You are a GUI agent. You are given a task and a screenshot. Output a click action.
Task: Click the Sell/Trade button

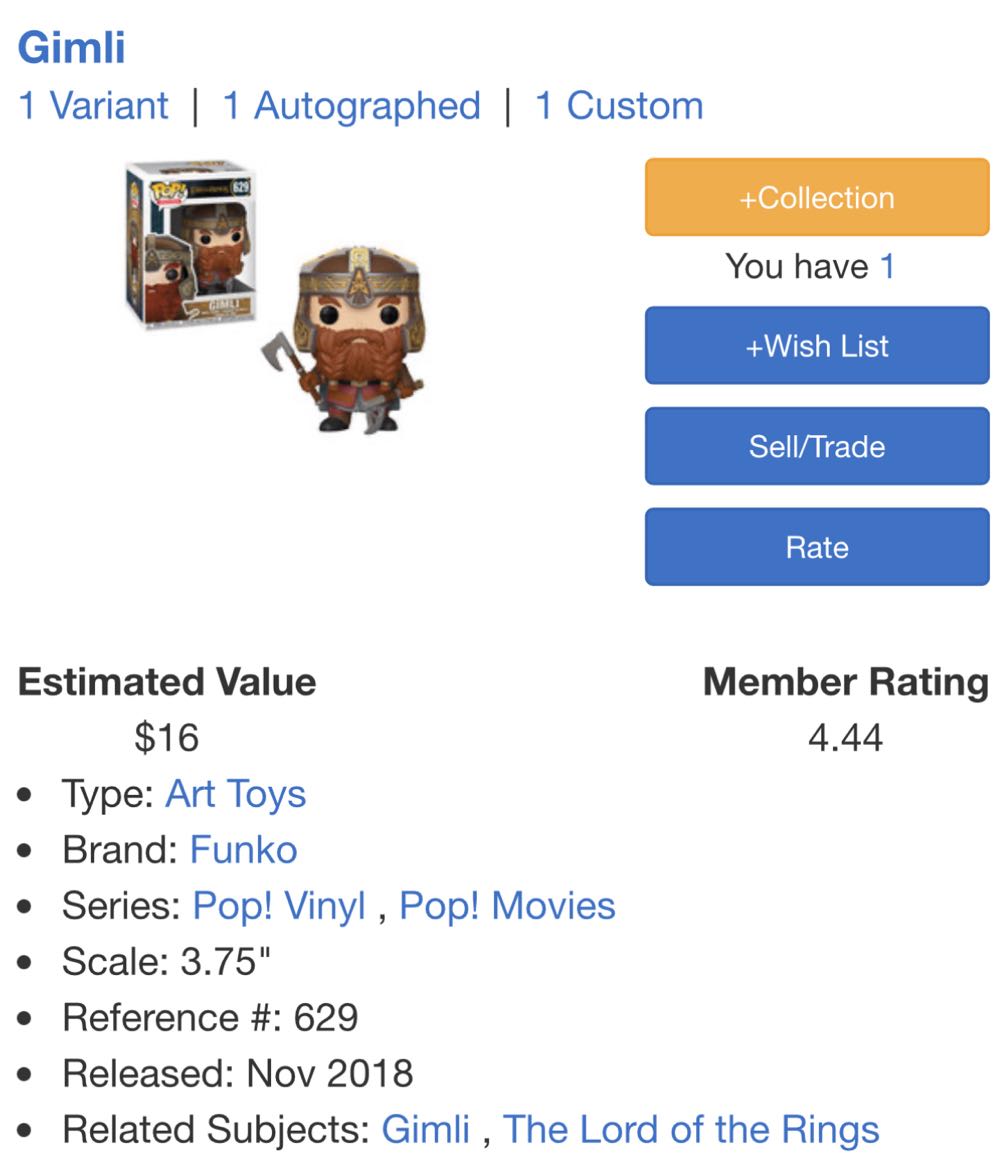point(816,446)
